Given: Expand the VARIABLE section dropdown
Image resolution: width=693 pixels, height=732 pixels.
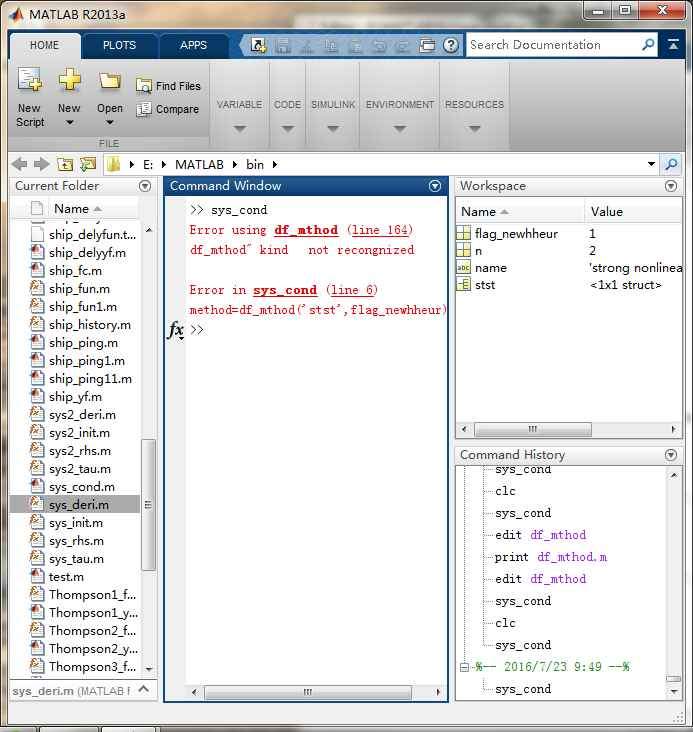Looking at the screenshot, I should 240,128.
